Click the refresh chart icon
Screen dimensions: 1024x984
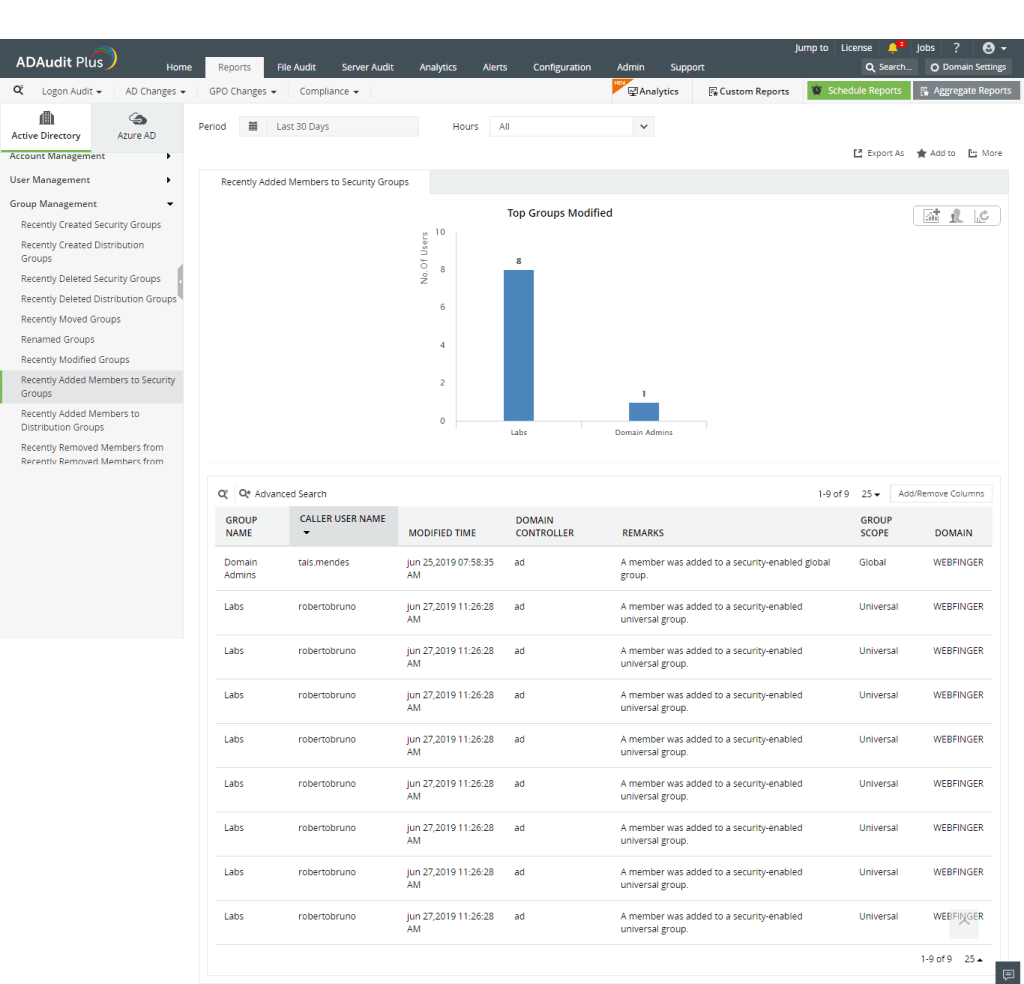click(982, 216)
